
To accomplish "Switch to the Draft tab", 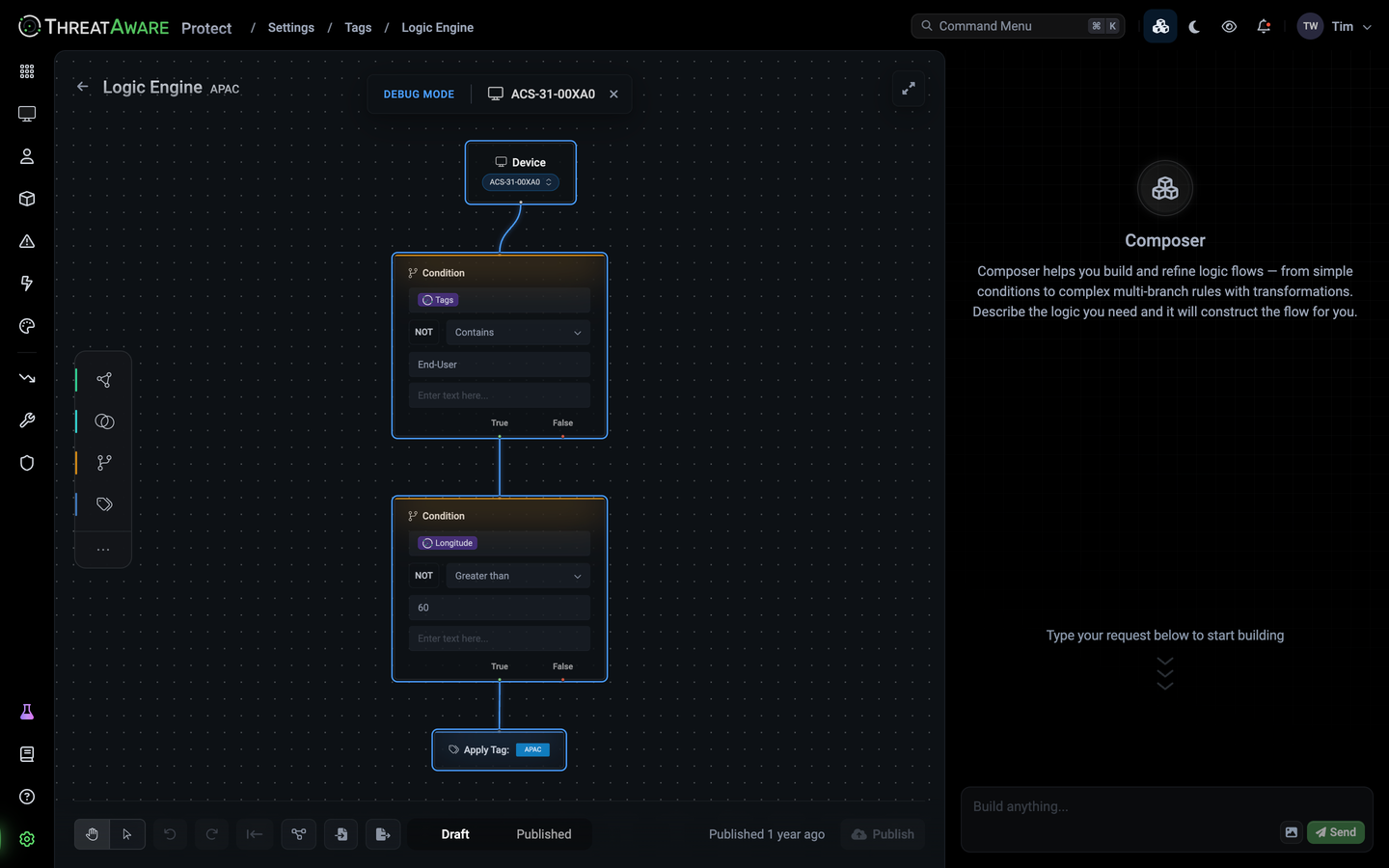I will (455, 834).
